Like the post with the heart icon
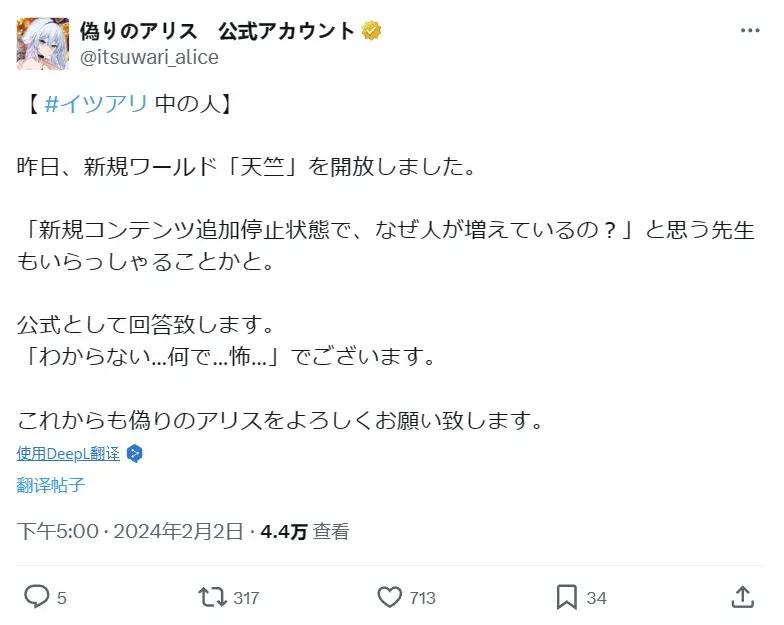This screenshot has width=784, height=625. tap(390, 597)
